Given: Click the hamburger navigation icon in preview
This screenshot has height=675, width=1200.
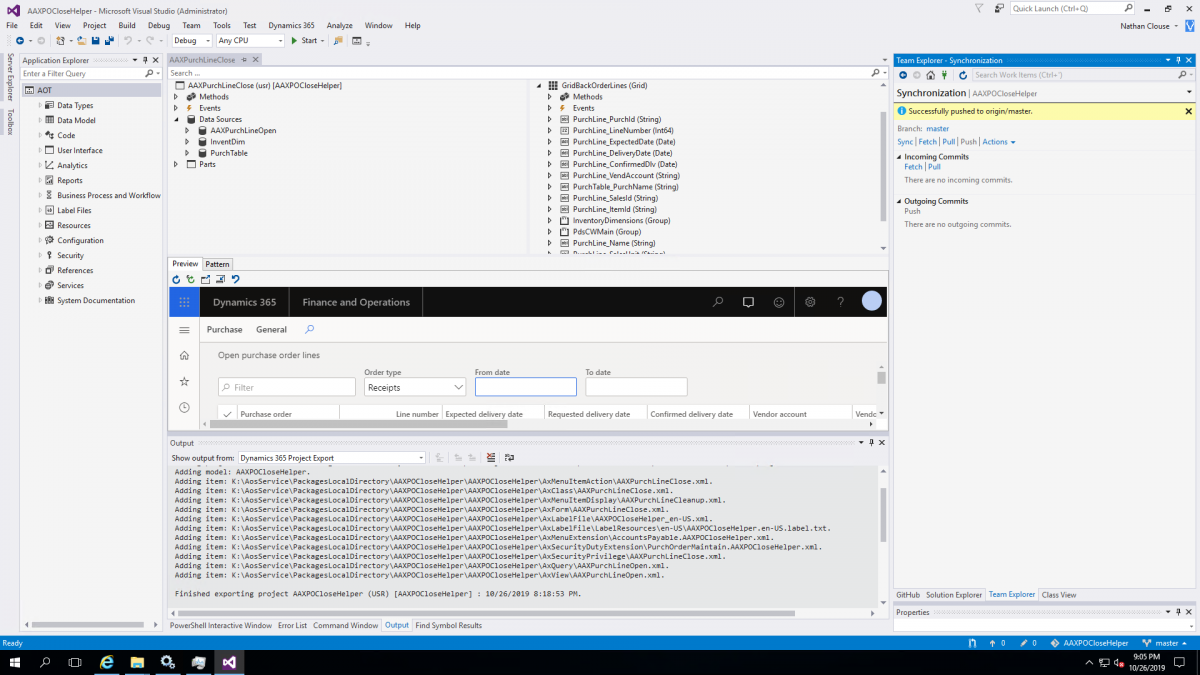Looking at the screenshot, I should pyautogui.click(x=184, y=330).
